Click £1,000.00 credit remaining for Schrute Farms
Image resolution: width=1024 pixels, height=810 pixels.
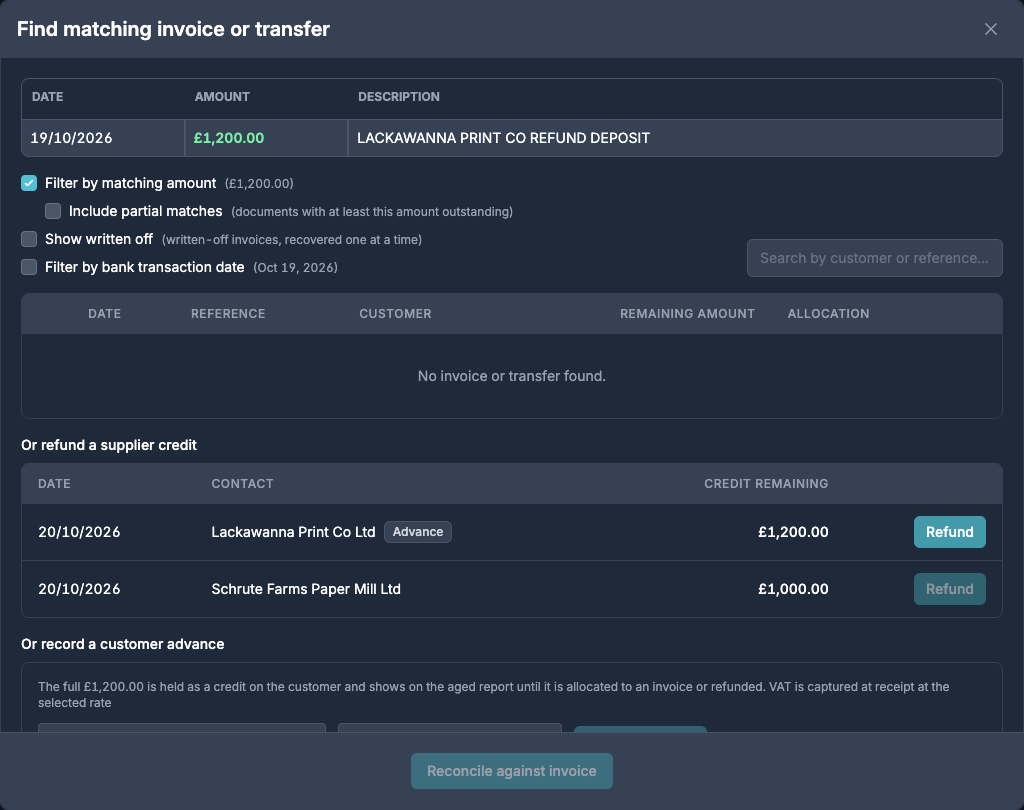[793, 589]
